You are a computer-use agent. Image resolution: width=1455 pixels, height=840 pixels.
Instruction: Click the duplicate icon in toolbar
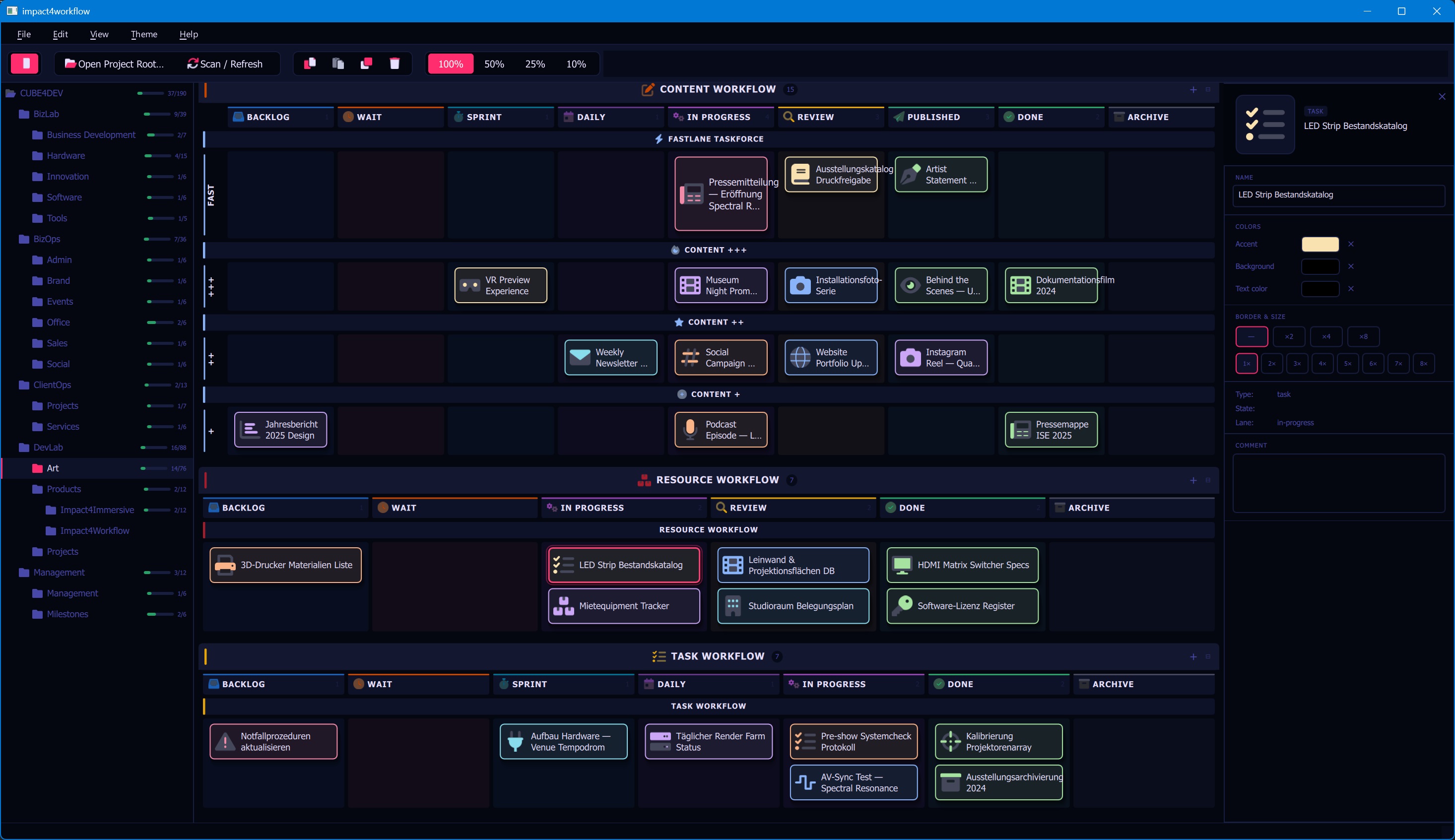pyautogui.click(x=366, y=64)
